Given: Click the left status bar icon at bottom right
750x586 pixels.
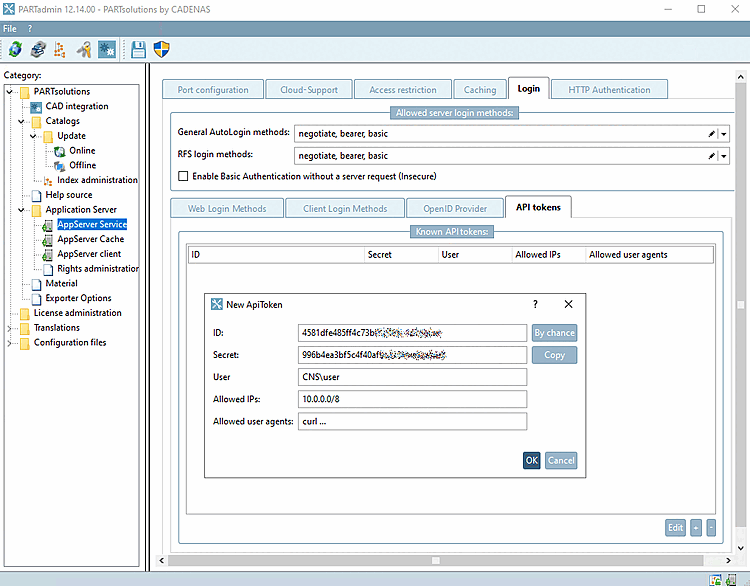Looking at the screenshot, I should pyautogui.click(x=716, y=580).
